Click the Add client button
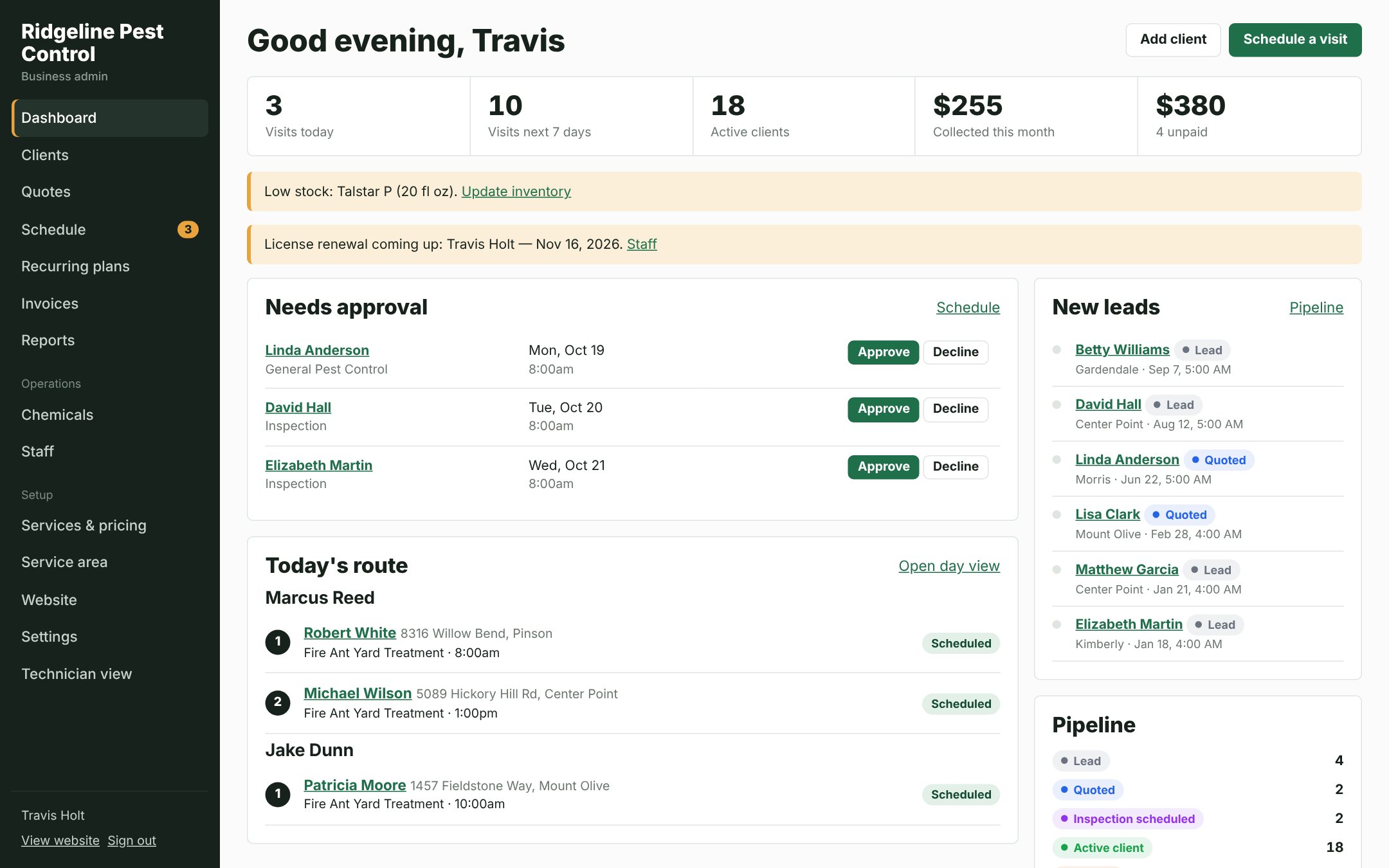Image resolution: width=1389 pixels, height=868 pixels. 1173,39
